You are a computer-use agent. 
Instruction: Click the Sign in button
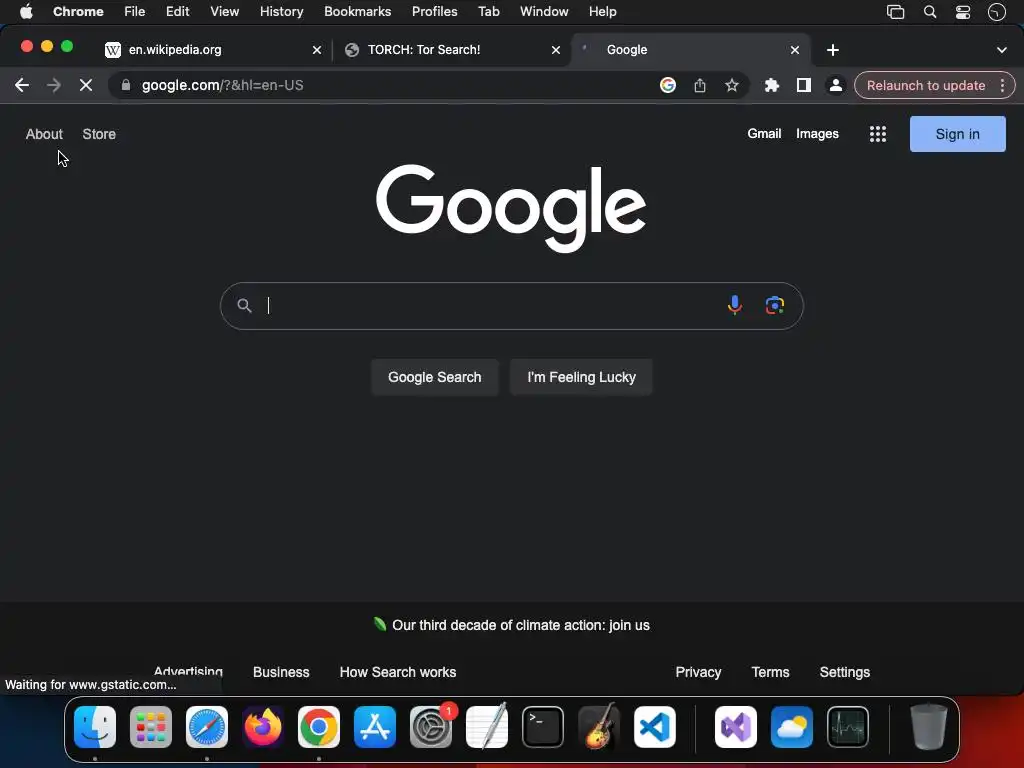(957, 134)
